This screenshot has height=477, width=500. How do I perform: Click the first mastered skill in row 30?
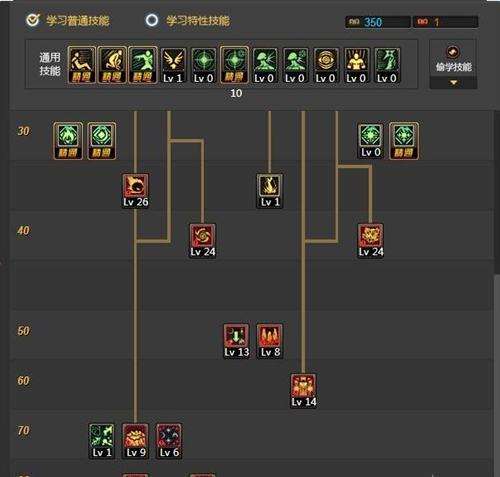[x=68, y=141]
